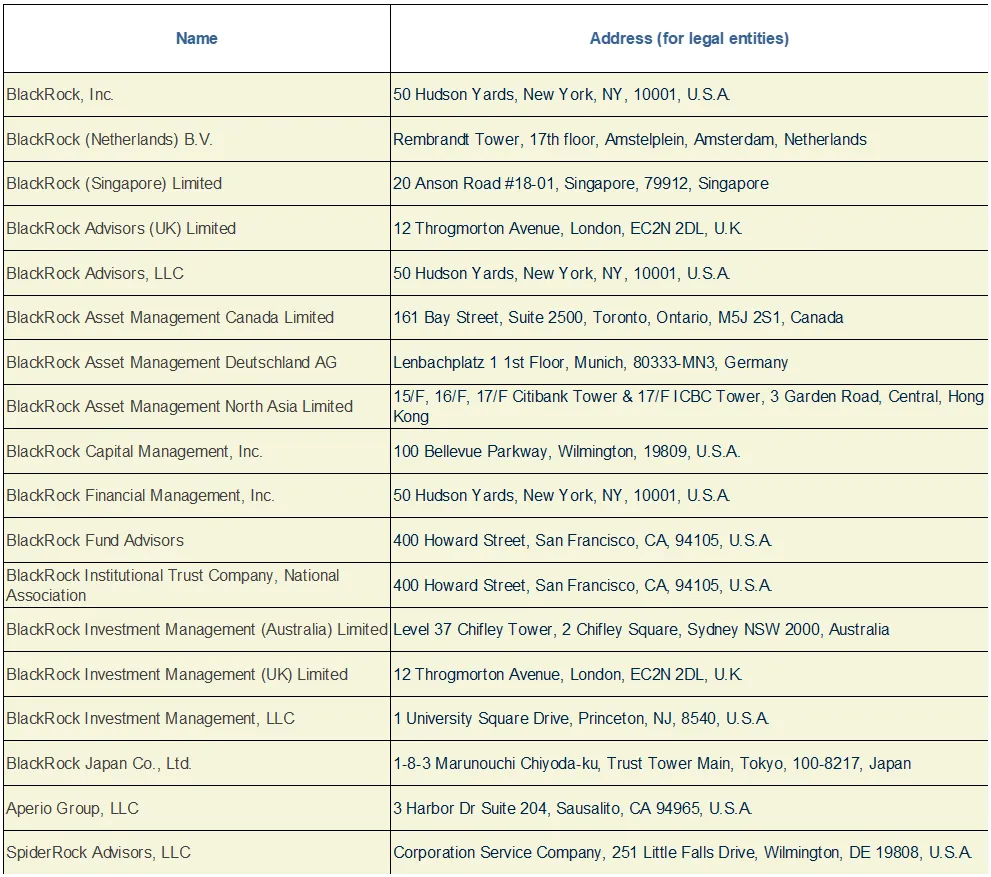Select the Lenbachplatz Munich address
The image size is (991, 877).
click(x=689, y=362)
